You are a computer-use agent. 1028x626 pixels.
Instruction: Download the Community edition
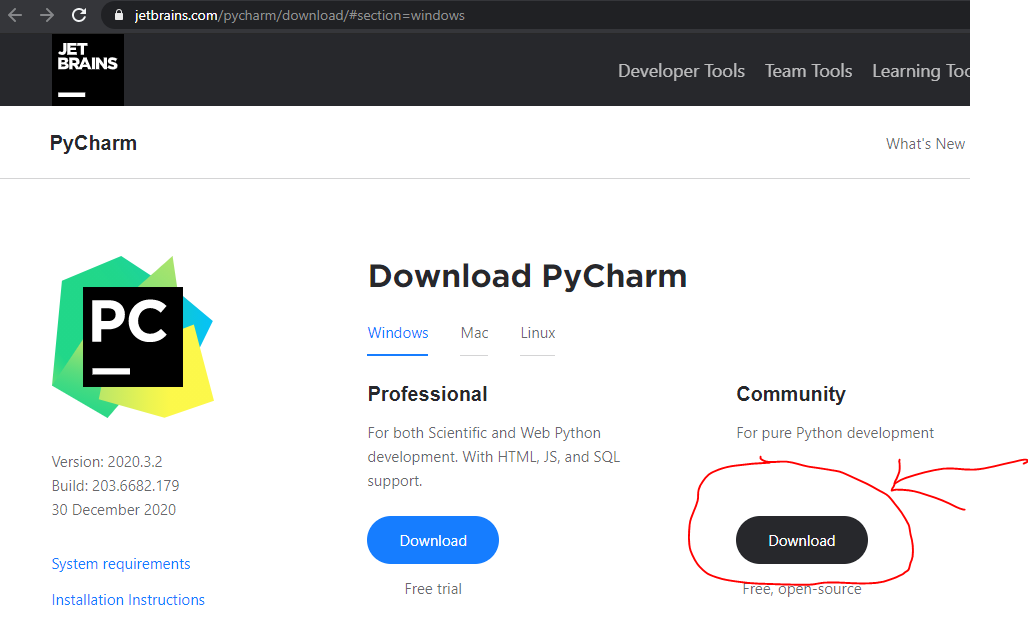pos(802,540)
